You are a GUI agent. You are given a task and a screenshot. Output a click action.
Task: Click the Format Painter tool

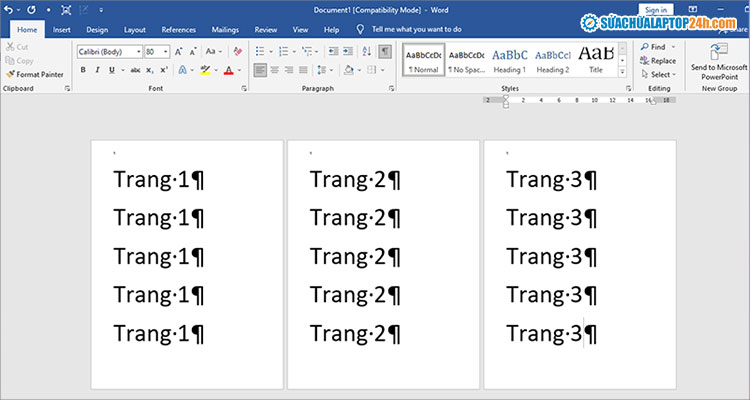(x=36, y=74)
